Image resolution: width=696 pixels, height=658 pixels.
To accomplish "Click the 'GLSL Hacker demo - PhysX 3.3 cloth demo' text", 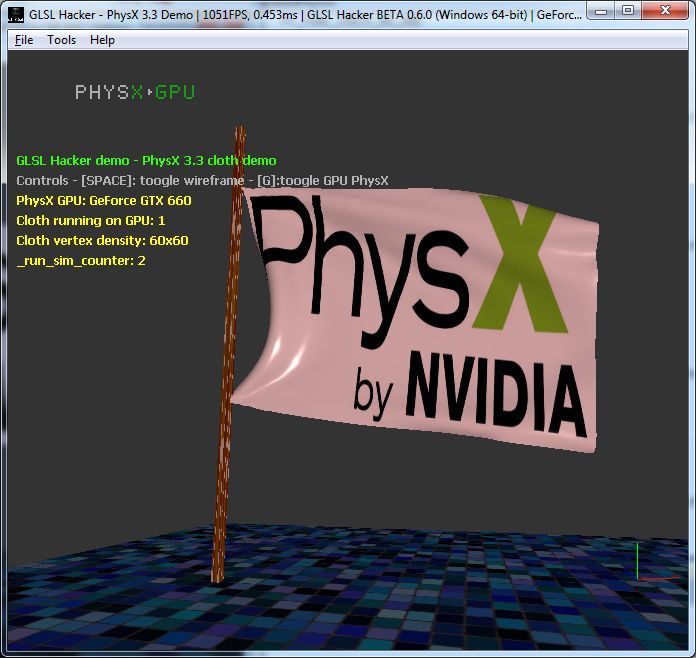I will coord(146,160).
